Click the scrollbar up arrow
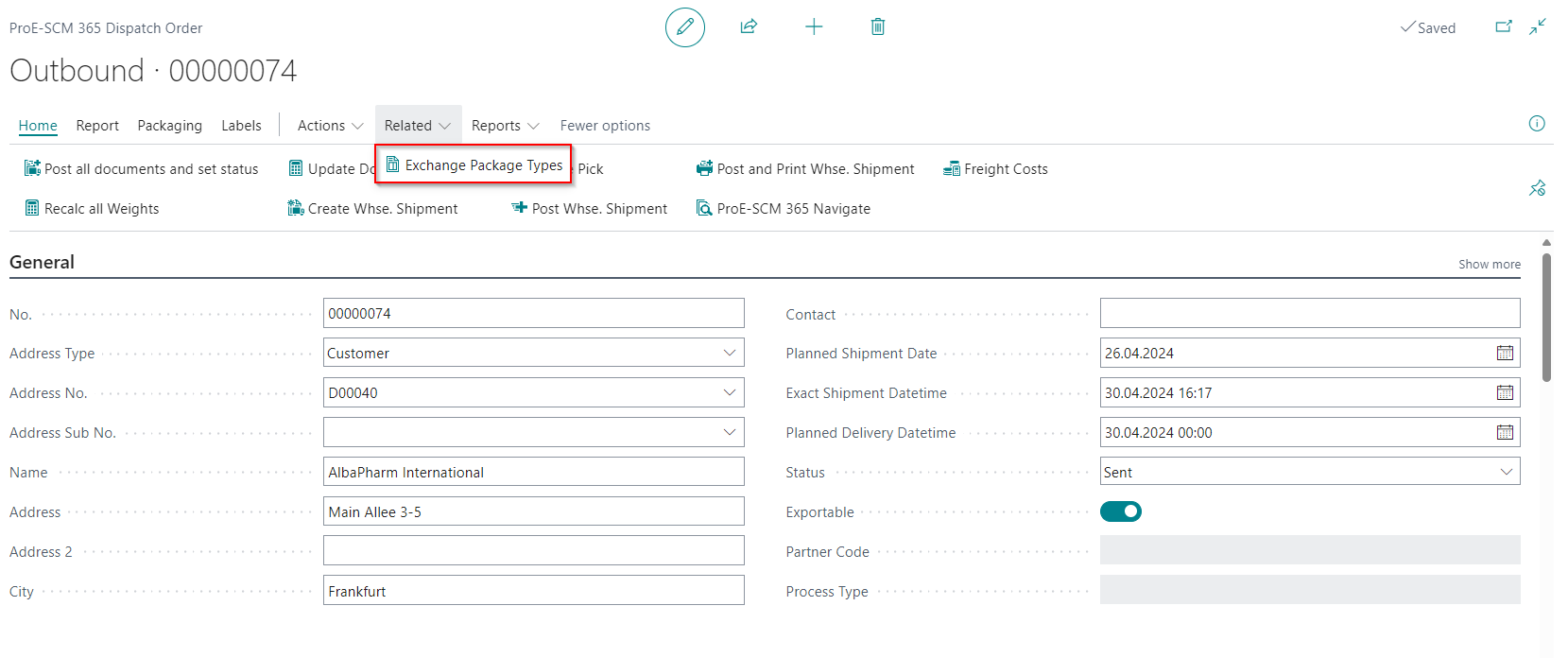 coord(1546,243)
